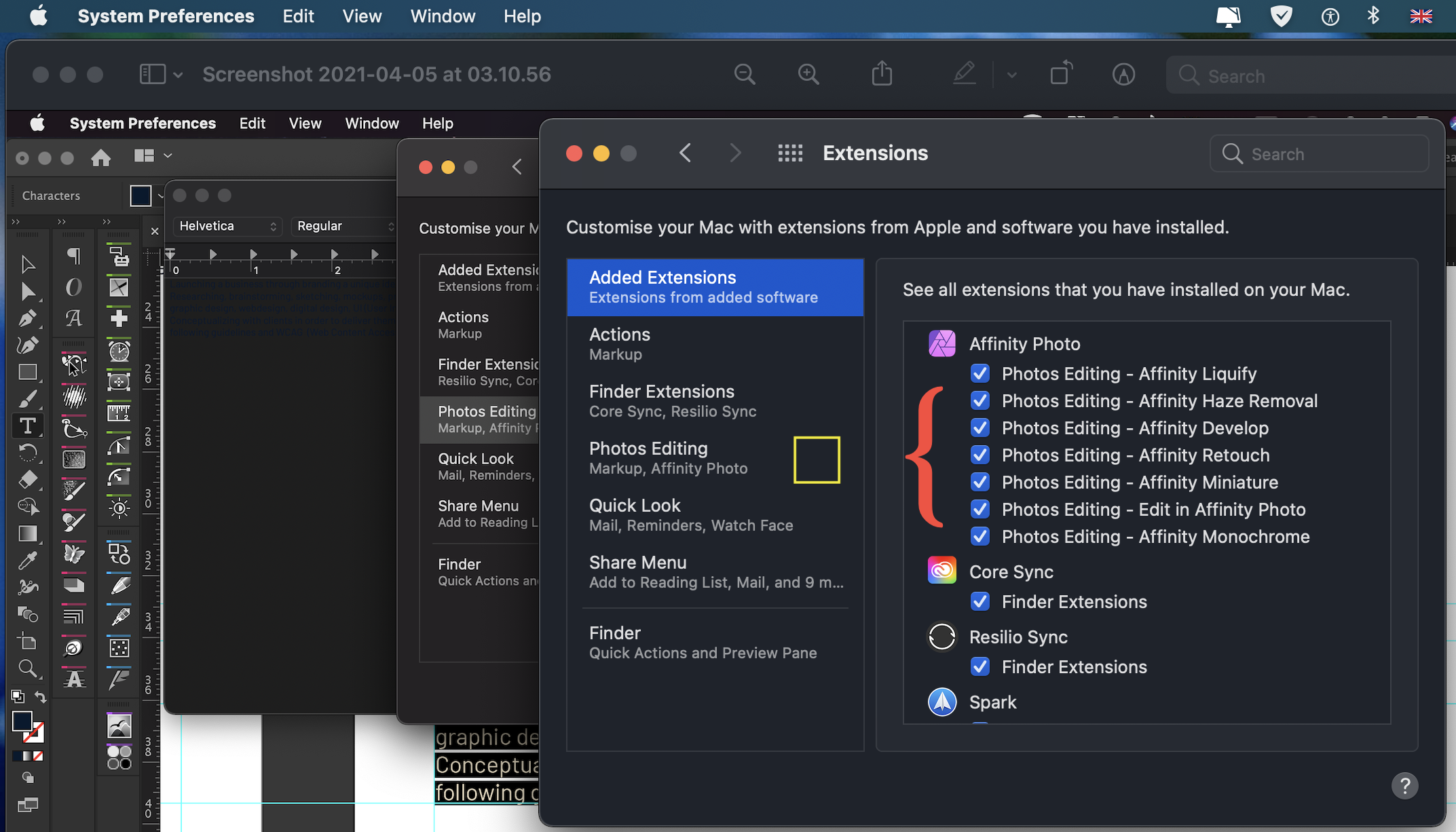Zoom in using Preview's magnifier plus icon

click(808, 74)
